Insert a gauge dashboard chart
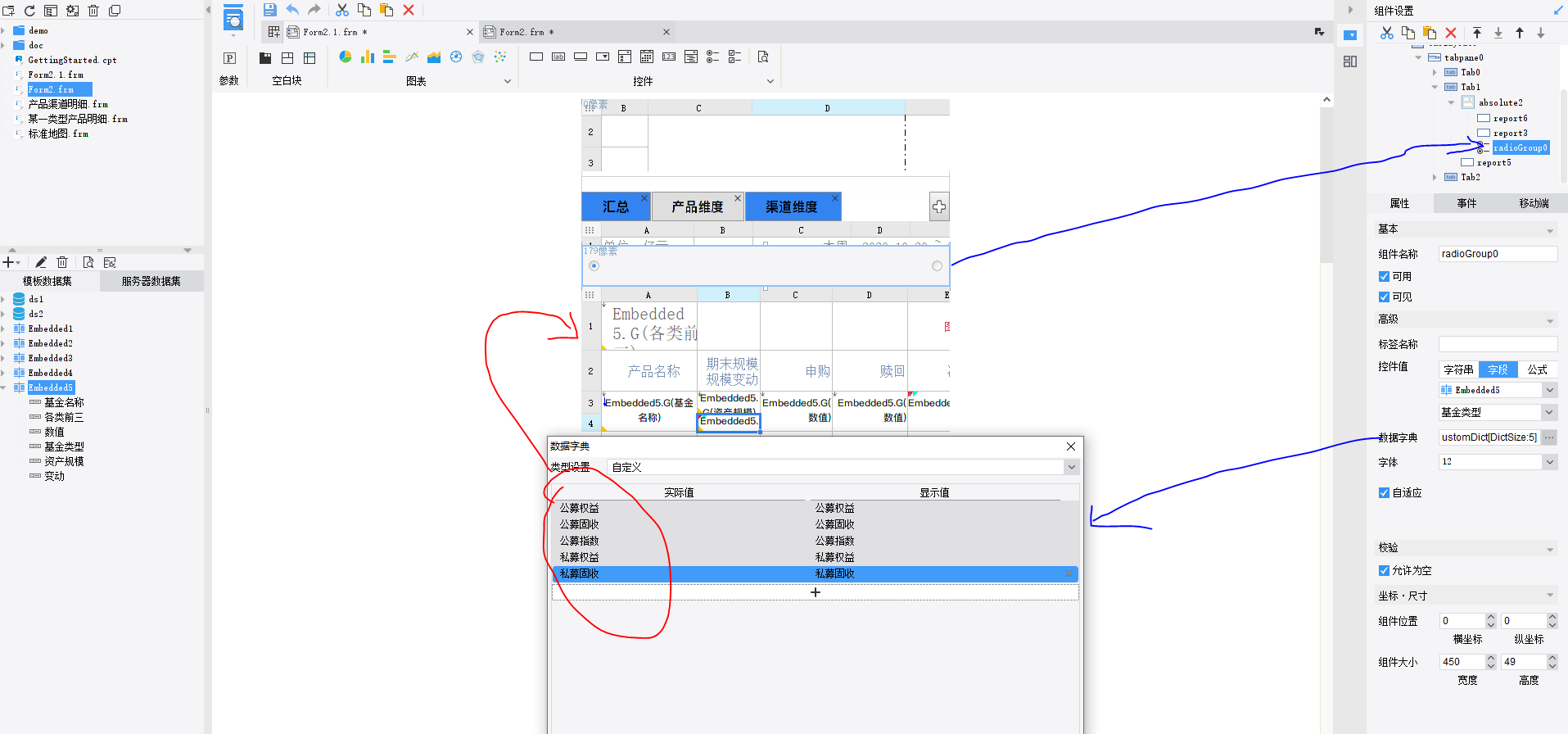This screenshot has width=1568, height=734. [x=456, y=57]
